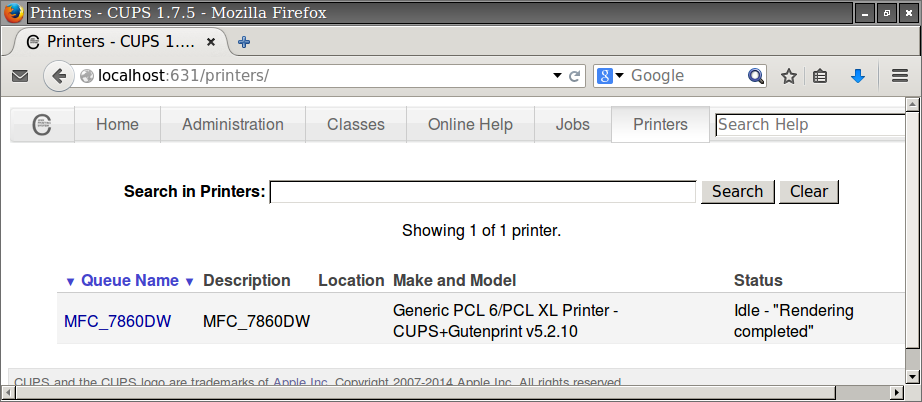Open a new tab with plus icon
Image resolution: width=922 pixels, height=402 pixels.
coord(243,42)
